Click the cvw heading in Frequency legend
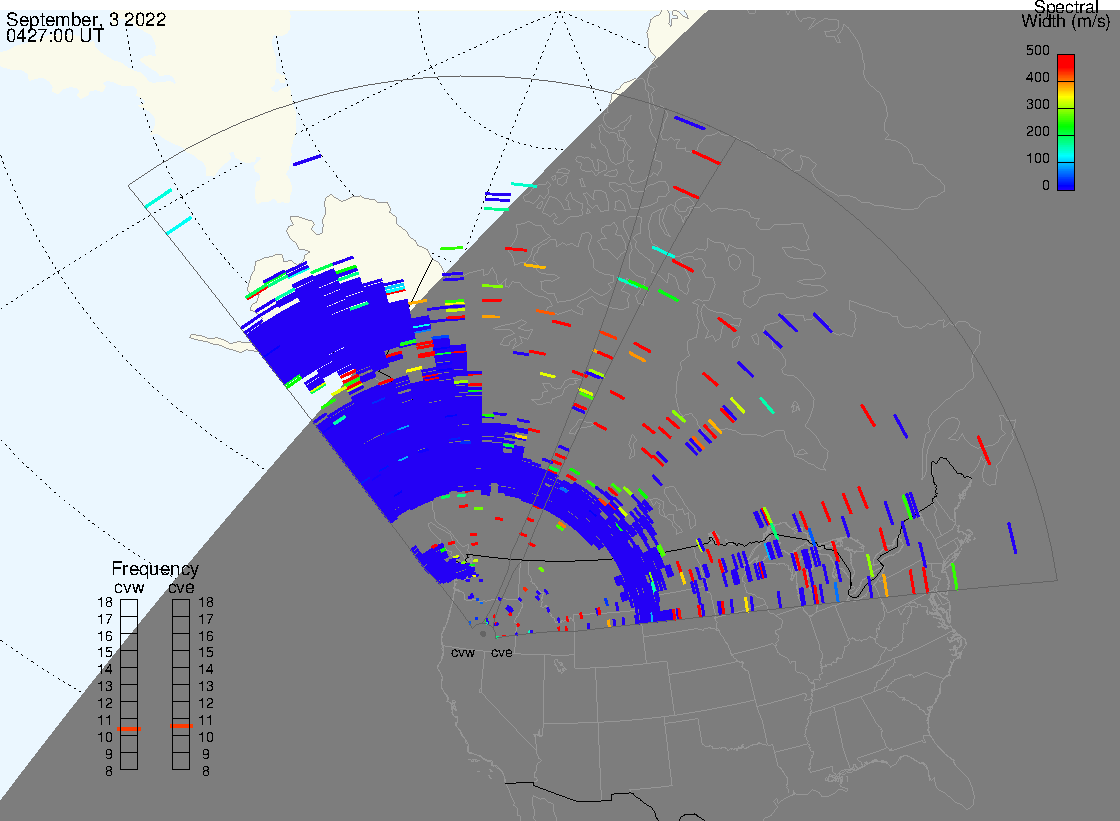Screen dimensions: 1120x821 [129, 588]
